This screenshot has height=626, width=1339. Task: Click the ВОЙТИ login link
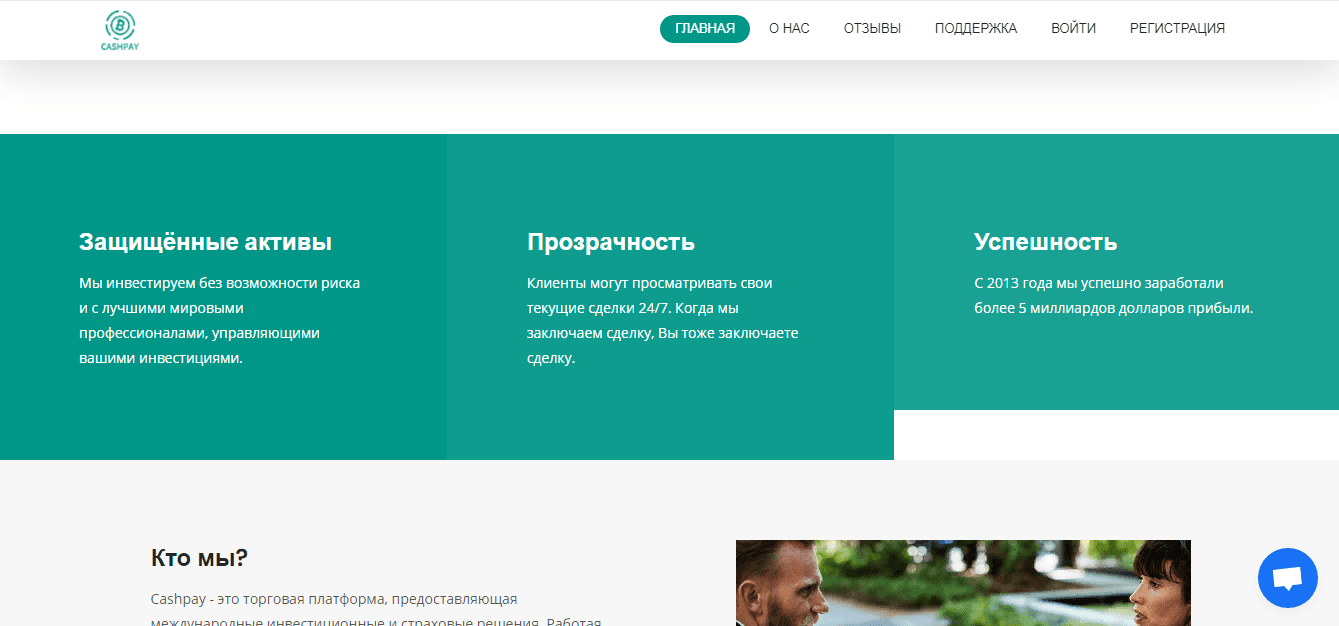[1073, 29]
